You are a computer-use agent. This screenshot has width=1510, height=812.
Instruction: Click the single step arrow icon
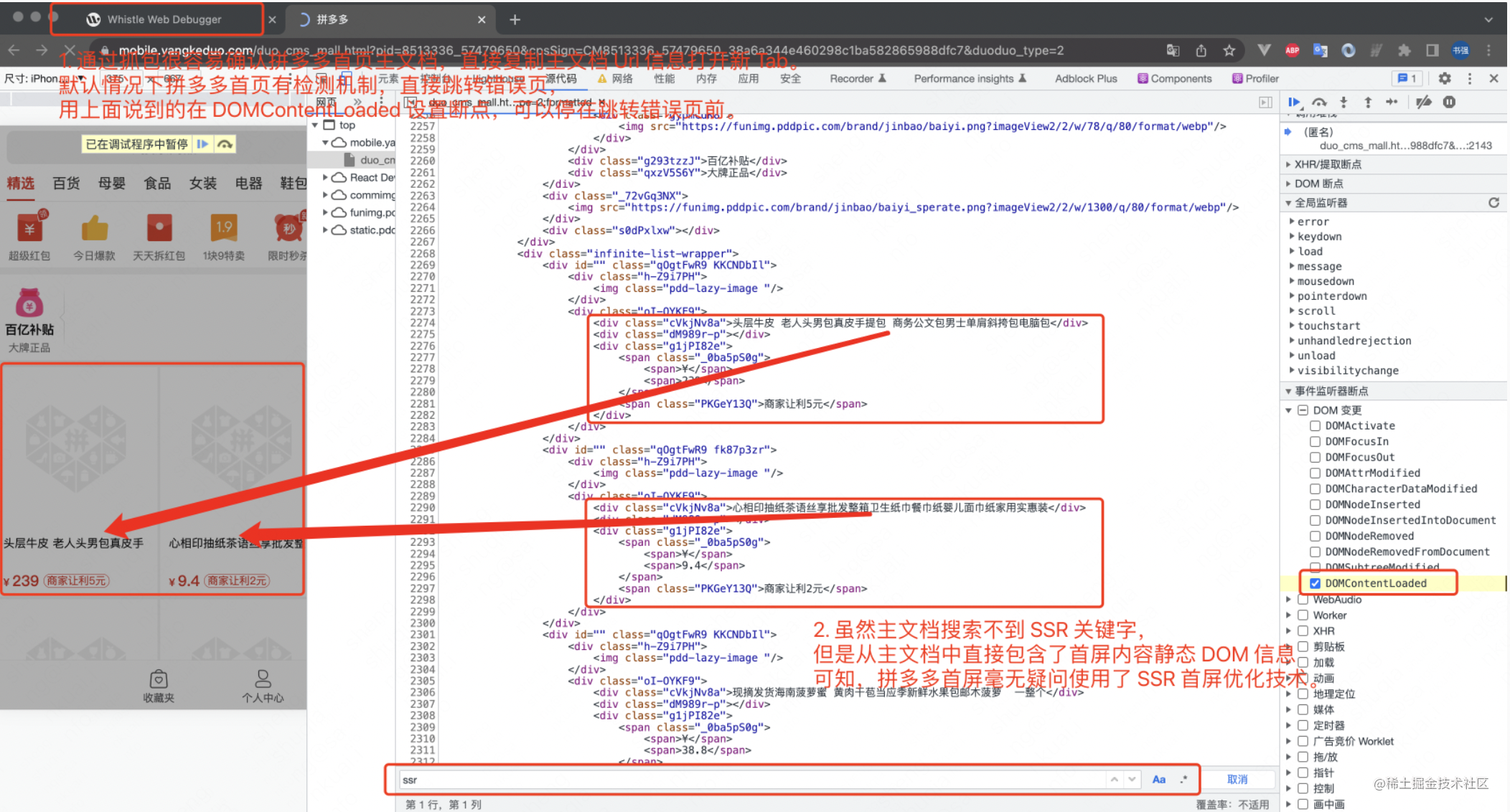(1392, 103)
